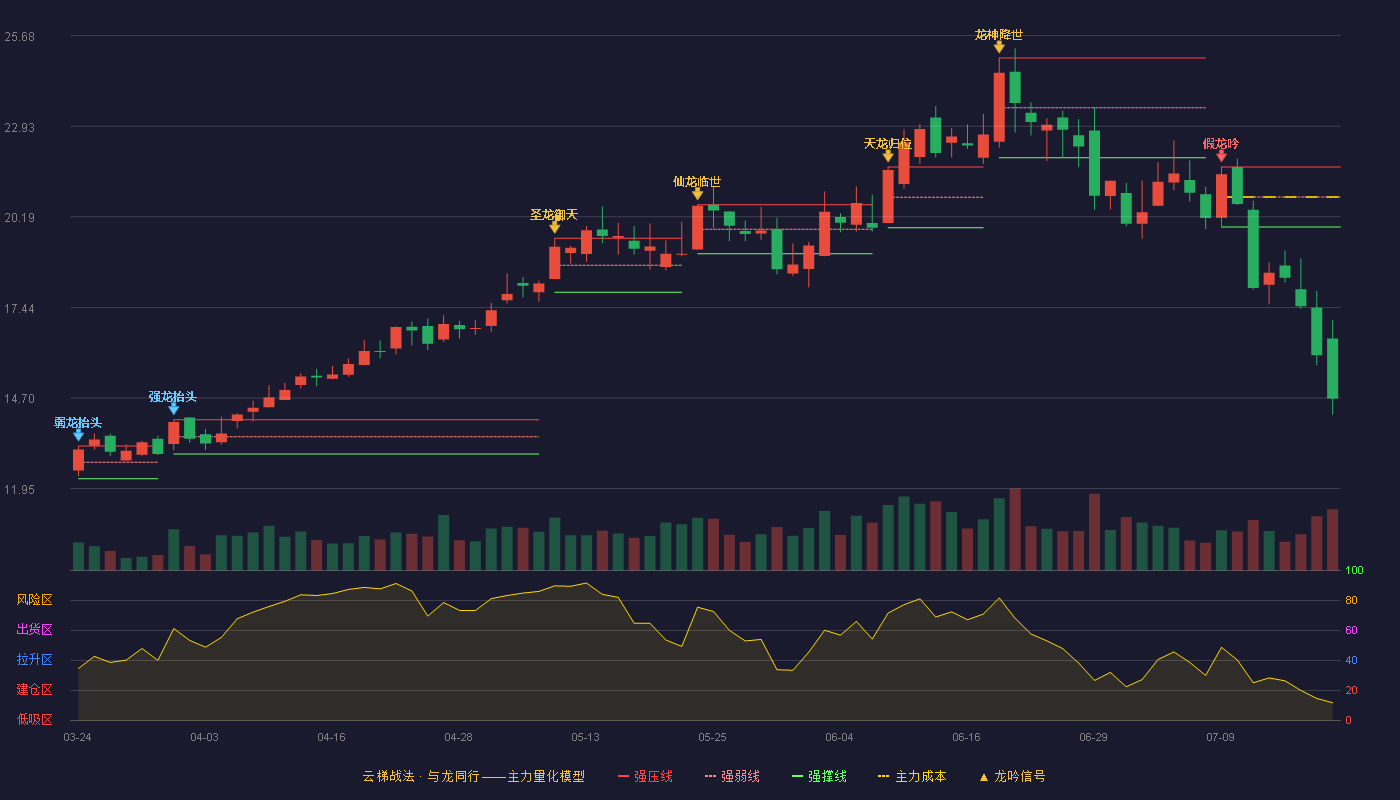
Task: Toggle the 主力成本 legend entry
Action: click(912, 776)
